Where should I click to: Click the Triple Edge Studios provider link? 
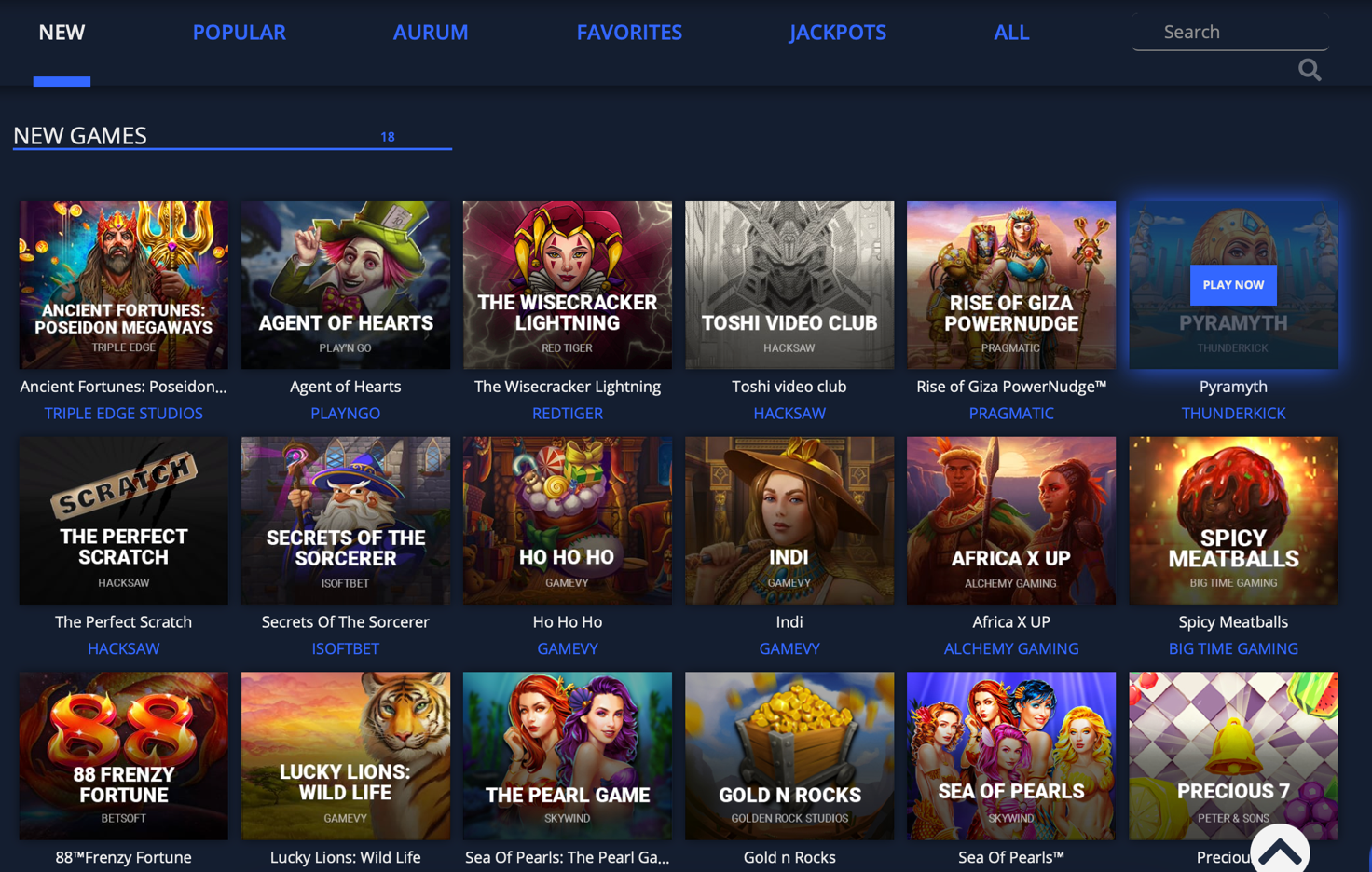tap(124, 413)
